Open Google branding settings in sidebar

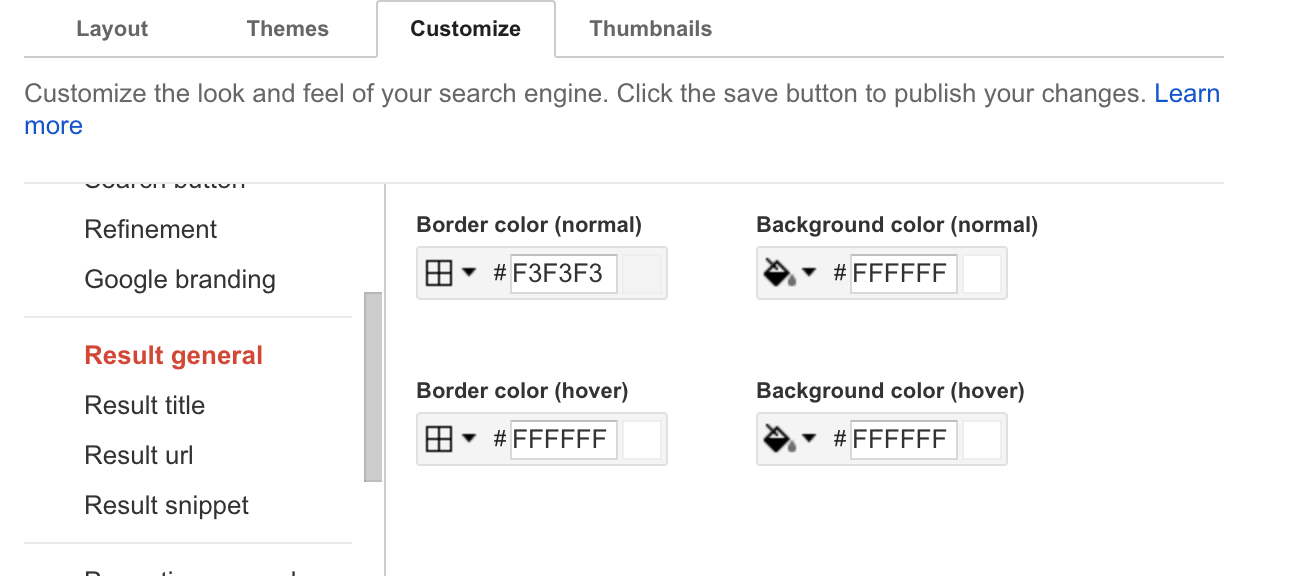click(x=180, y=279)
